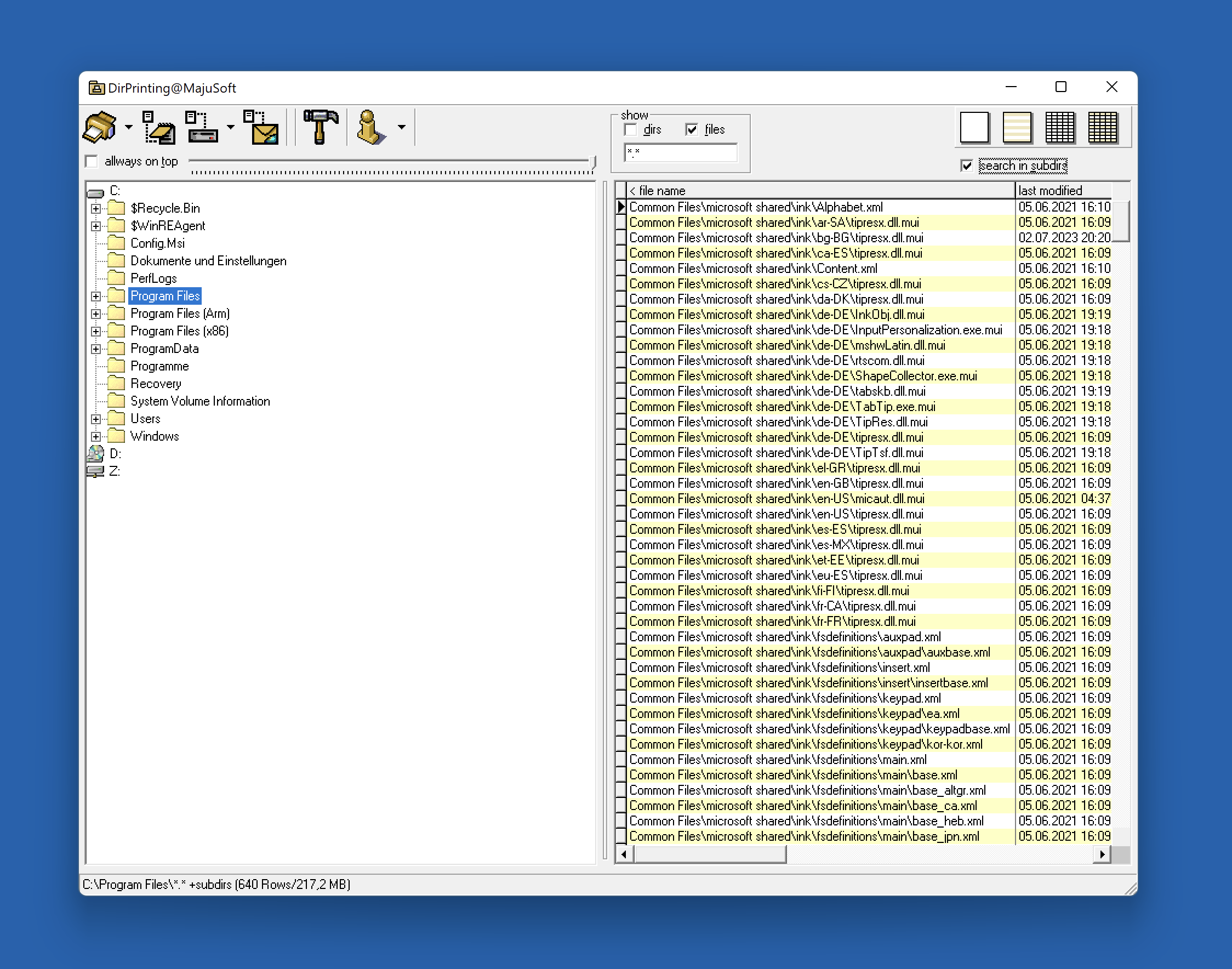Enable the 'allways on top' checkbox
The image size is (1232, 969).
point(92,161)
